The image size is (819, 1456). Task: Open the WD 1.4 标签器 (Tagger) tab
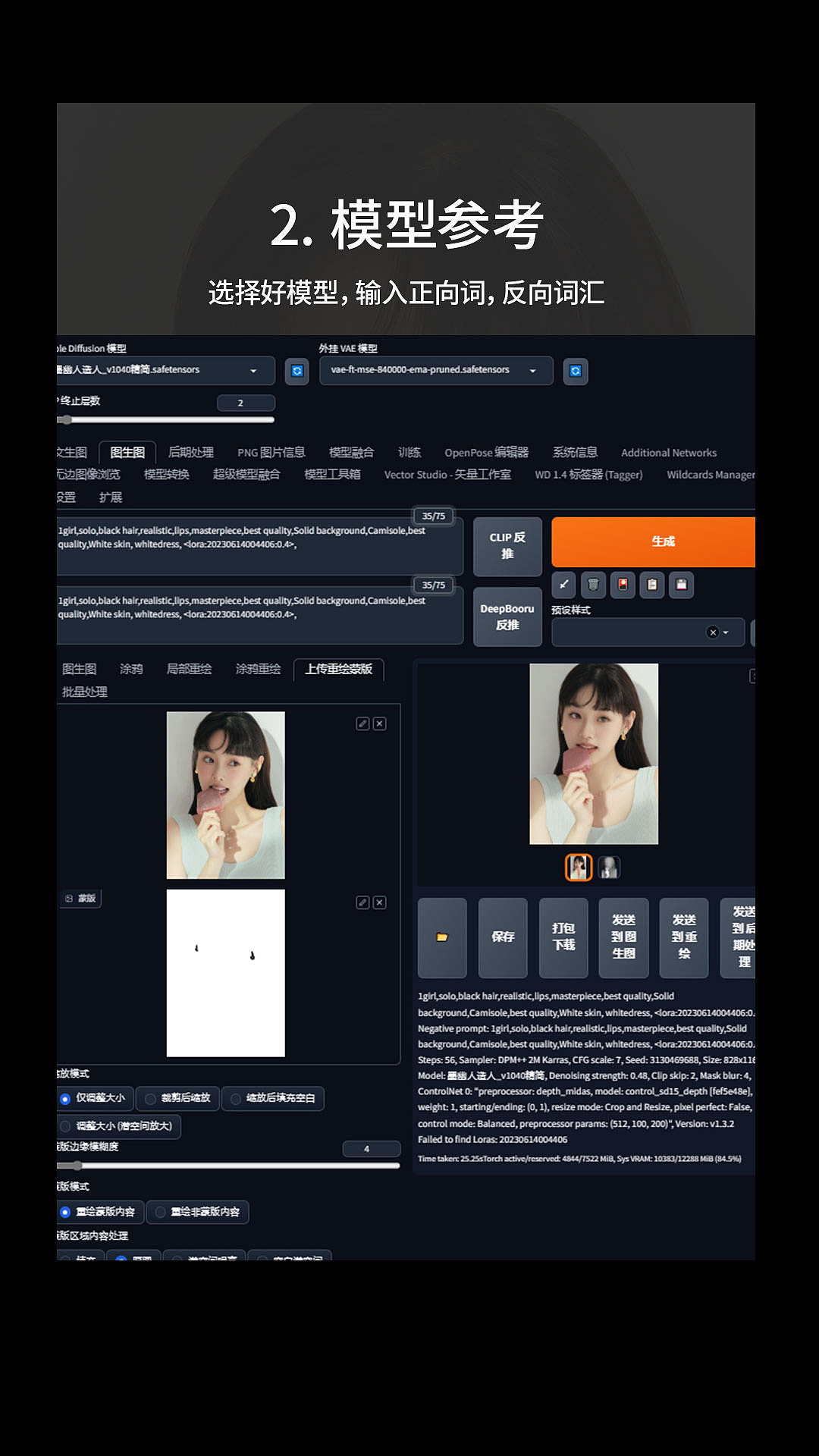[588, 474]
